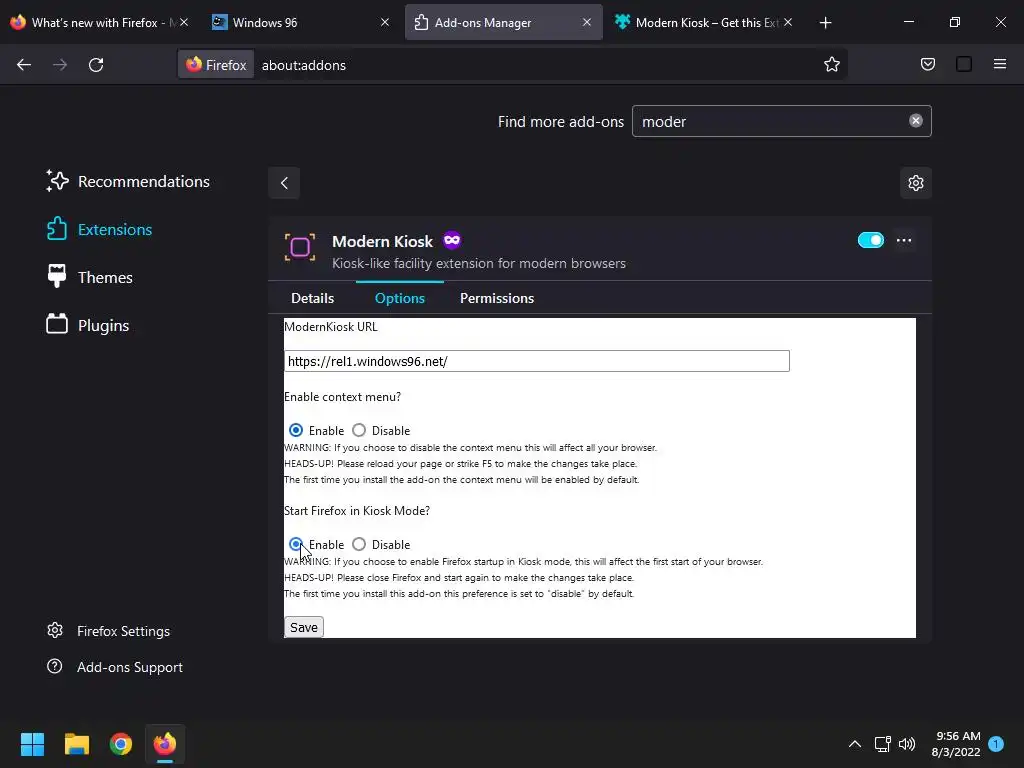The width and height of the screenshot is (1024, 768).
Task: Reload the current page
Action: [x=96, y=65]
